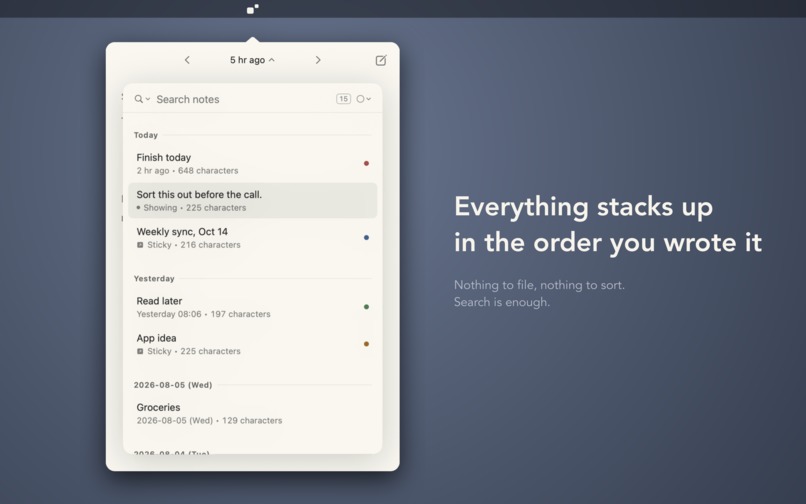Open the color filter circle dropdown
Image resolution: width=806 pixels, height=504 pixels.
pos(363,99)
